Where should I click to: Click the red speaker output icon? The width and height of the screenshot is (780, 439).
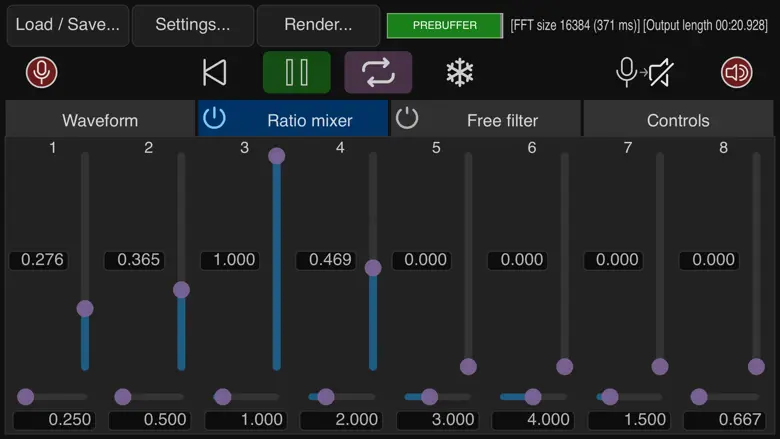(x=737, y=72)
